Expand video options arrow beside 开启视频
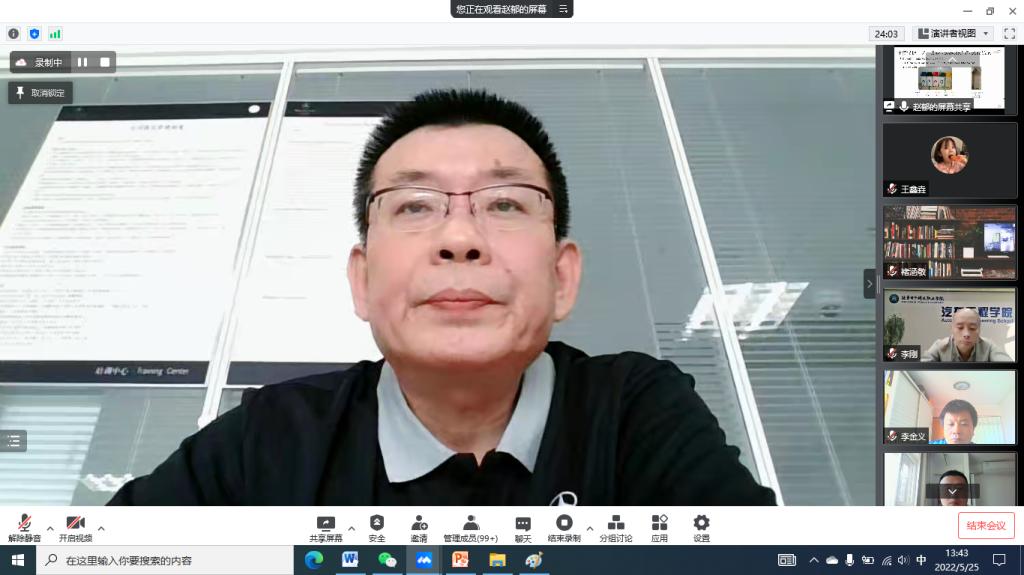 pos(101,528)
